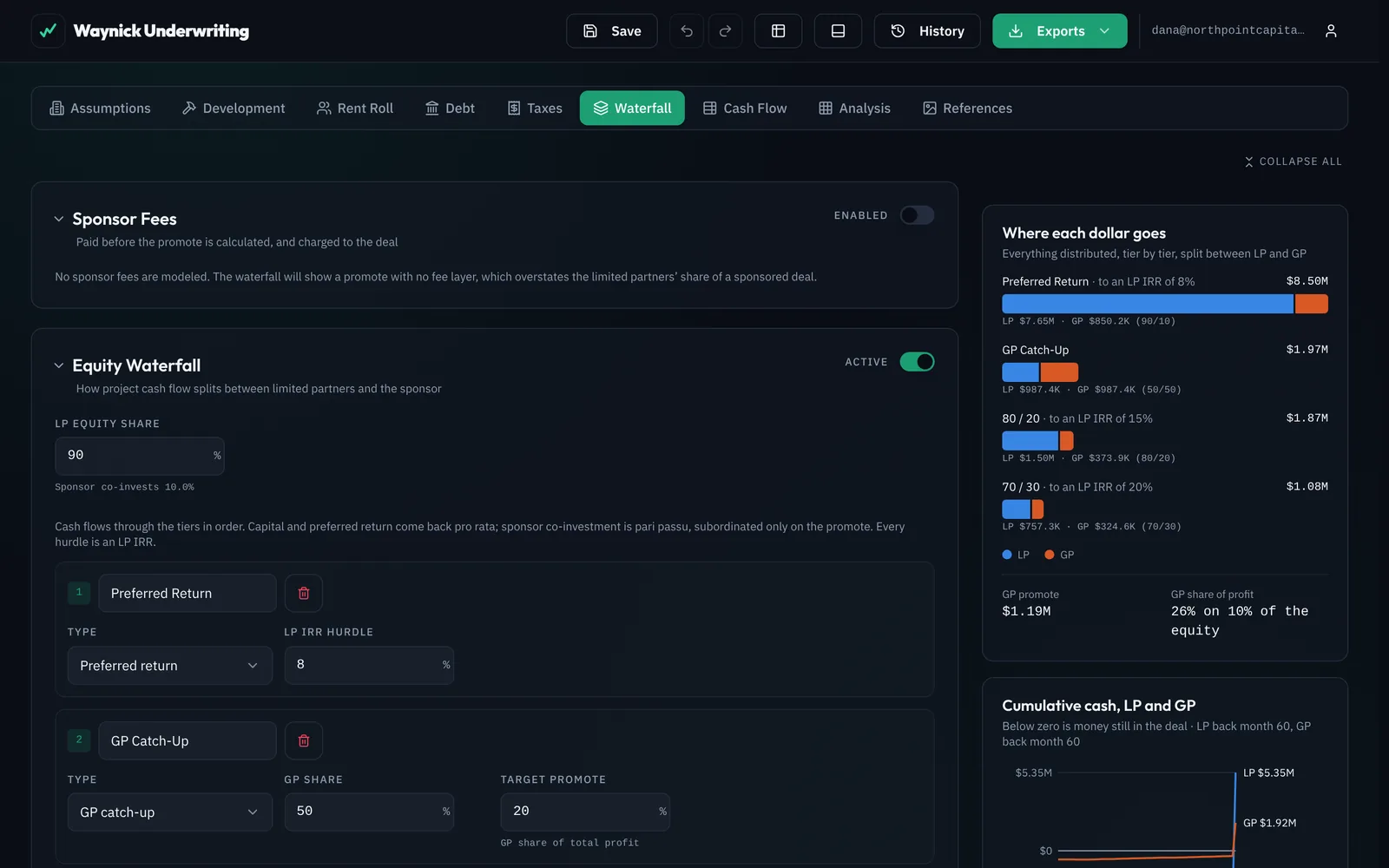
Task: Click the redo arrow icon
Action: point(725,31)
